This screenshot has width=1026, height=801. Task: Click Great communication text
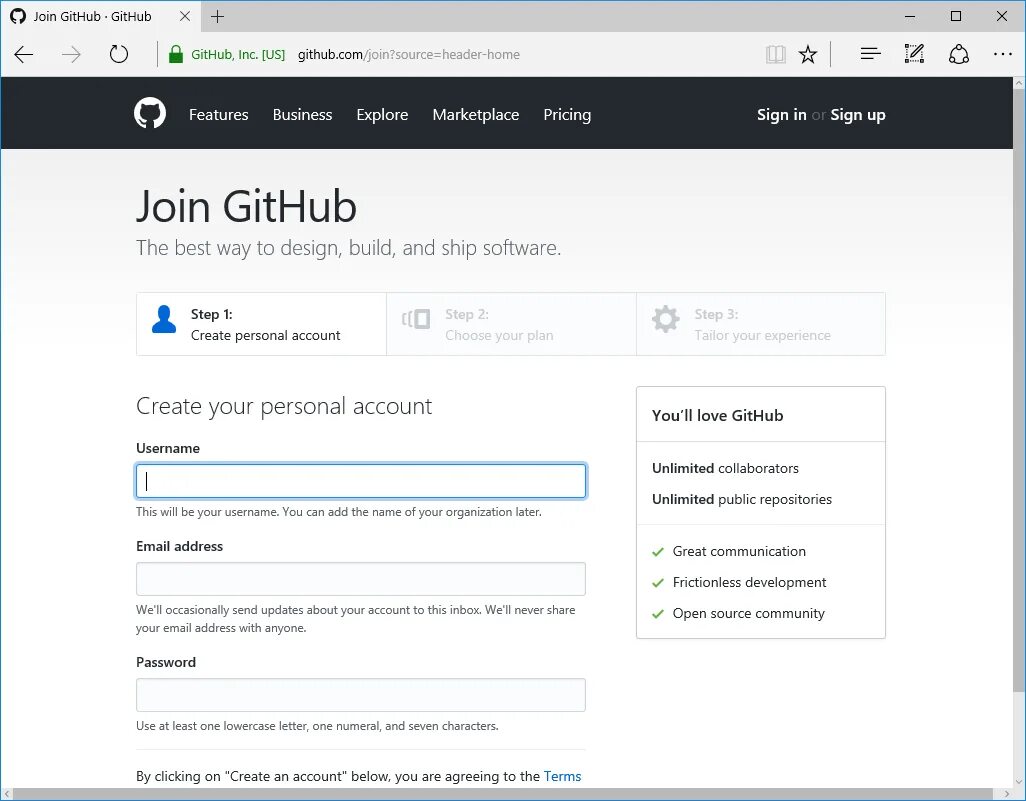click(x=739, y=551)
